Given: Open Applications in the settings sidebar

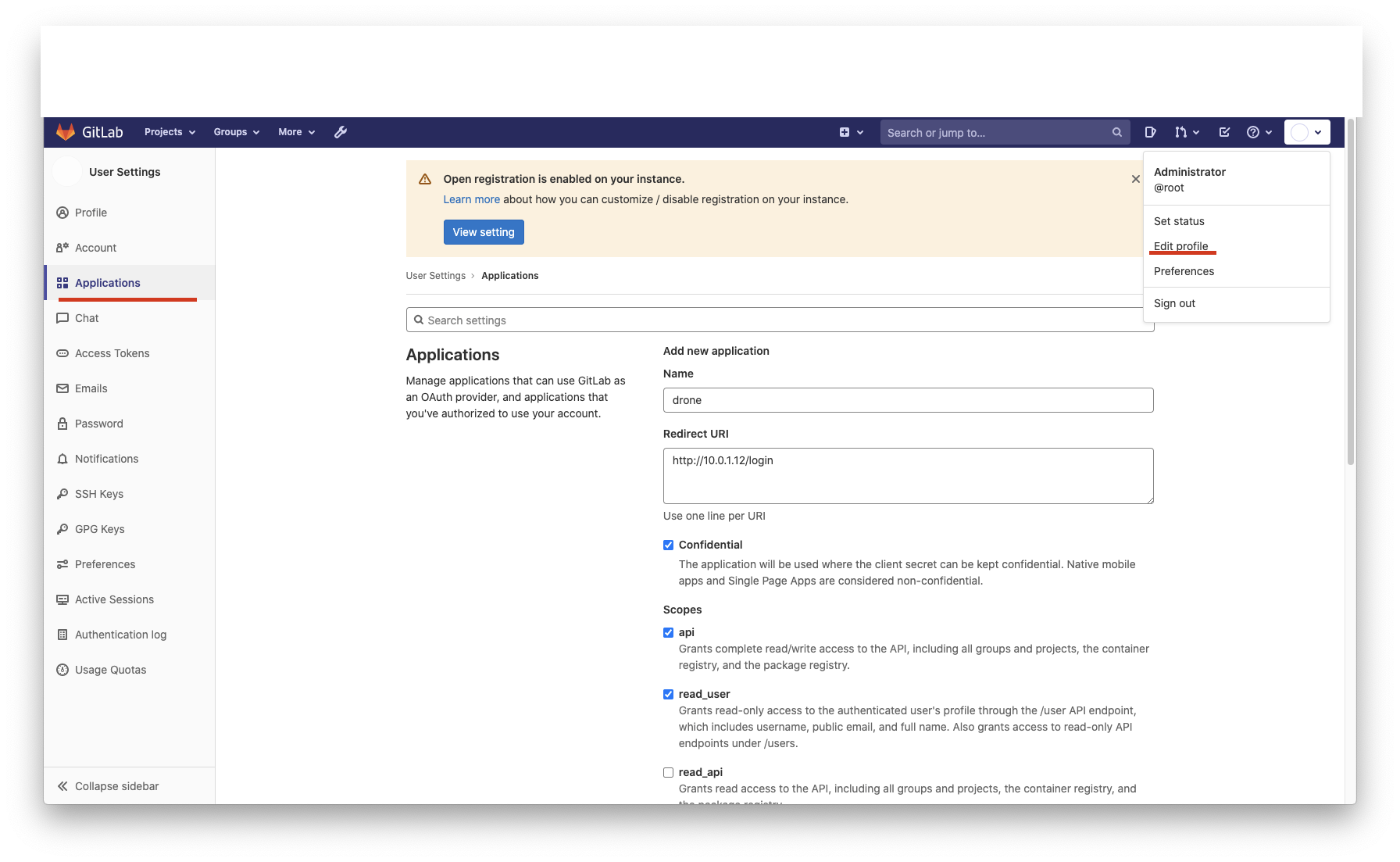Looking at the screenshot, I should (x=130, y=283).
